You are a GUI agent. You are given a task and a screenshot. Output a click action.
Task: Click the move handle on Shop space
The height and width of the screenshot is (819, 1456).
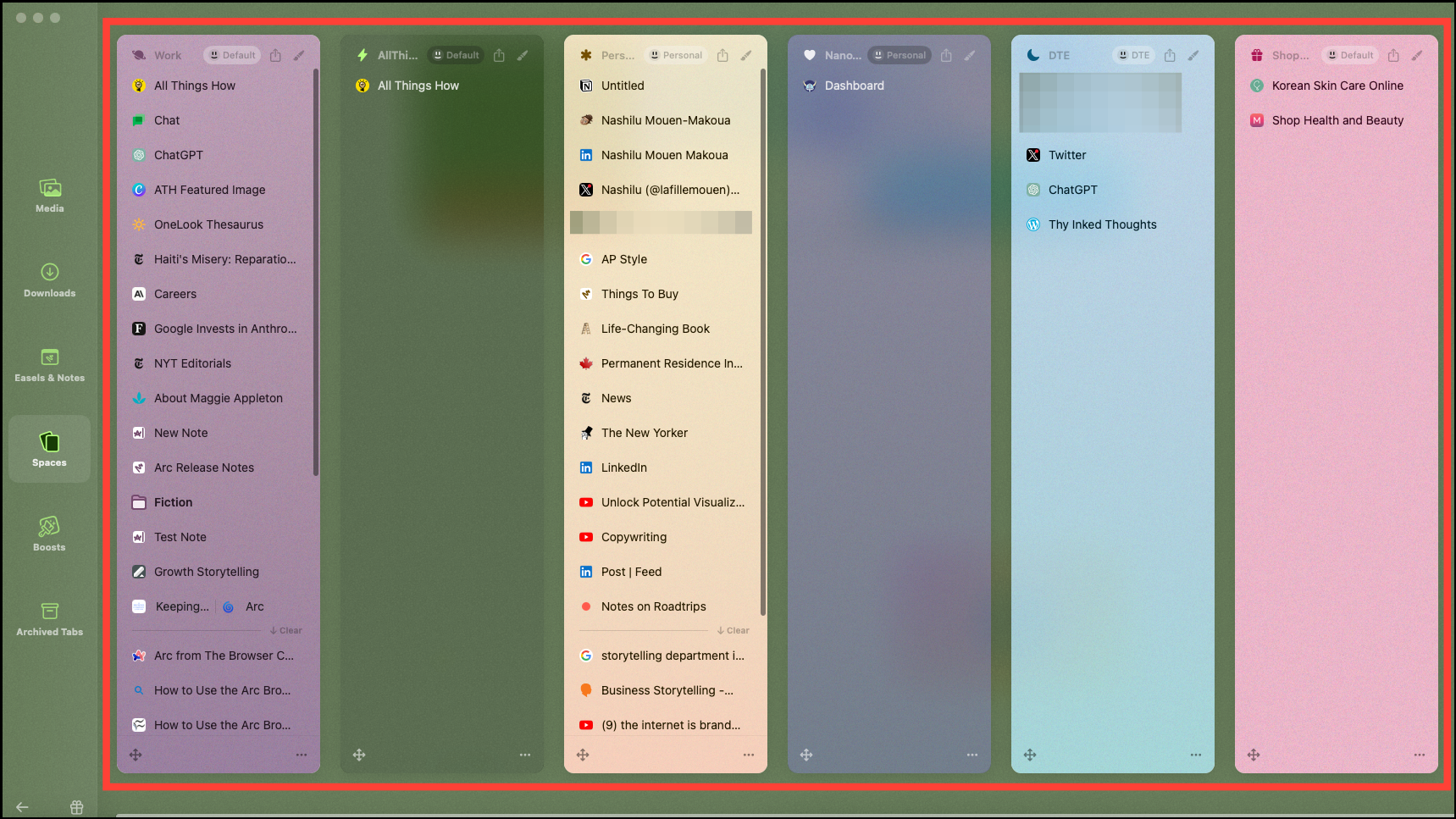tap(1254, 755)
